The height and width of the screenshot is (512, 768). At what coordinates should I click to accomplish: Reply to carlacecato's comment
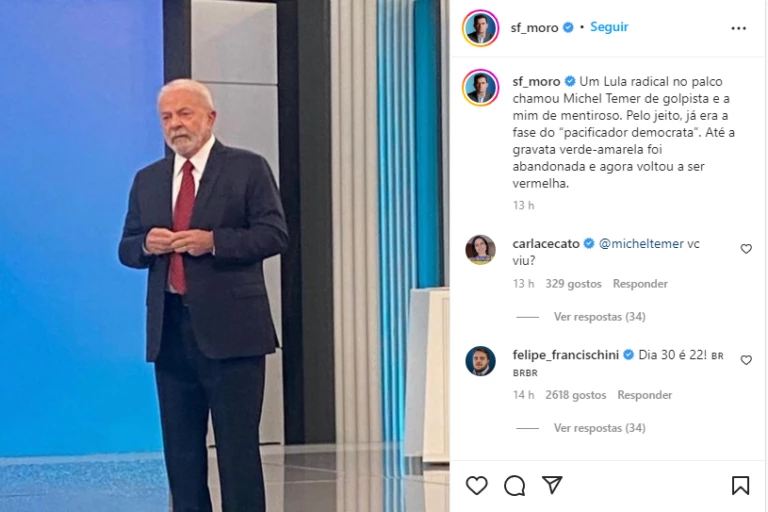(x=640, y=284)
